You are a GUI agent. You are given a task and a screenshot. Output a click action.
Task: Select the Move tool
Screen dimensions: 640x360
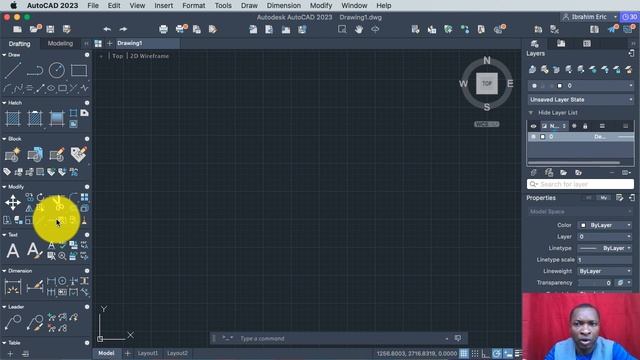pos(13,202)
